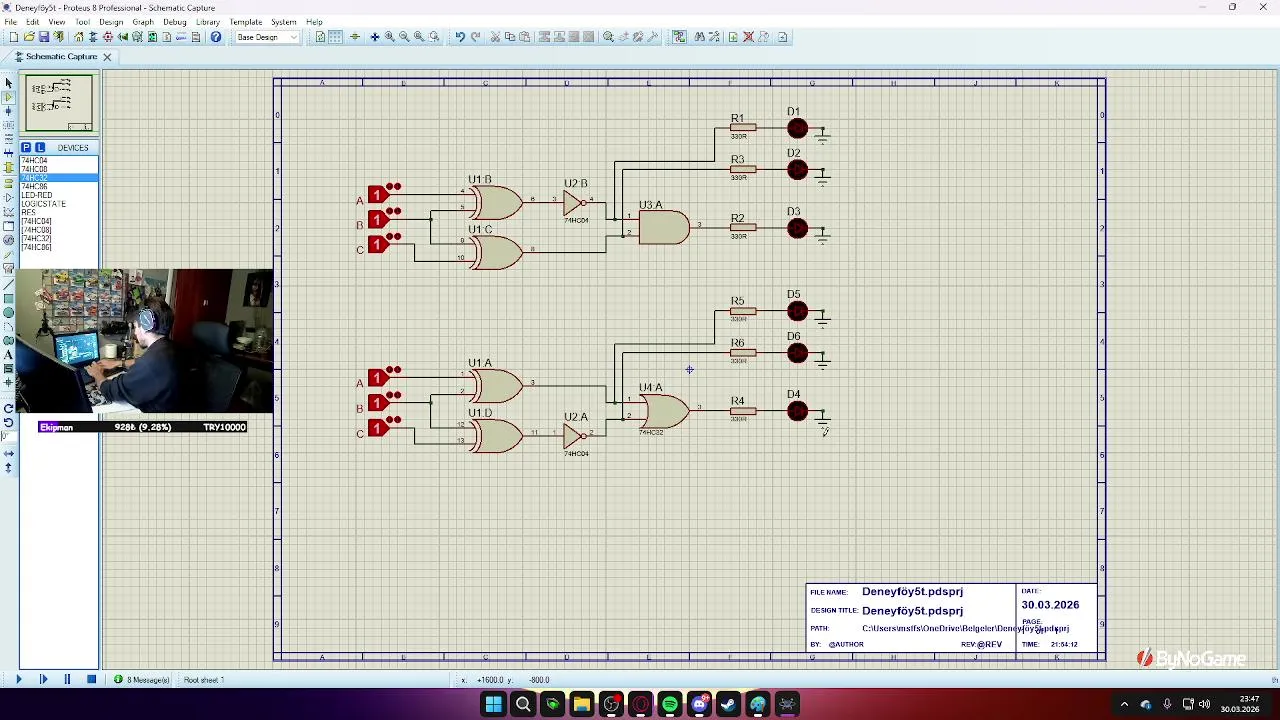Open the L library manager button
This screenshot has height=720, width=1280.
click(x=40, y=147)
